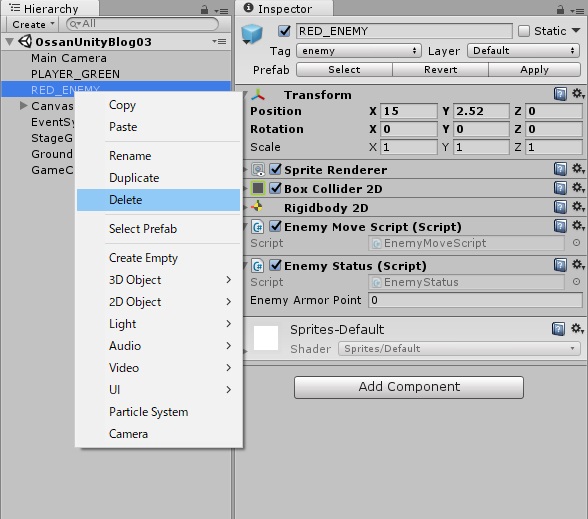
Task: Open Hierarchy panel options menu icon
Action: 221,11
